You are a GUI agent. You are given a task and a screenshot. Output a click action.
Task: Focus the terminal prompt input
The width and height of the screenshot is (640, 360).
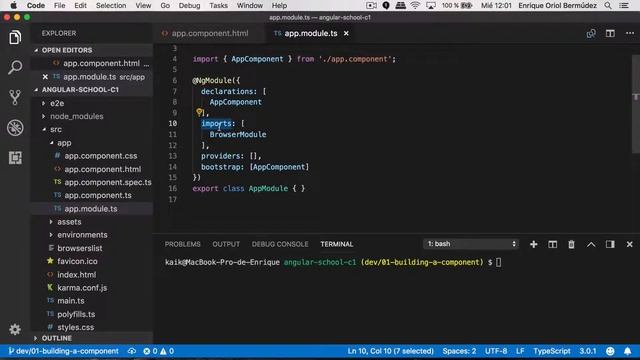point(498,262)
